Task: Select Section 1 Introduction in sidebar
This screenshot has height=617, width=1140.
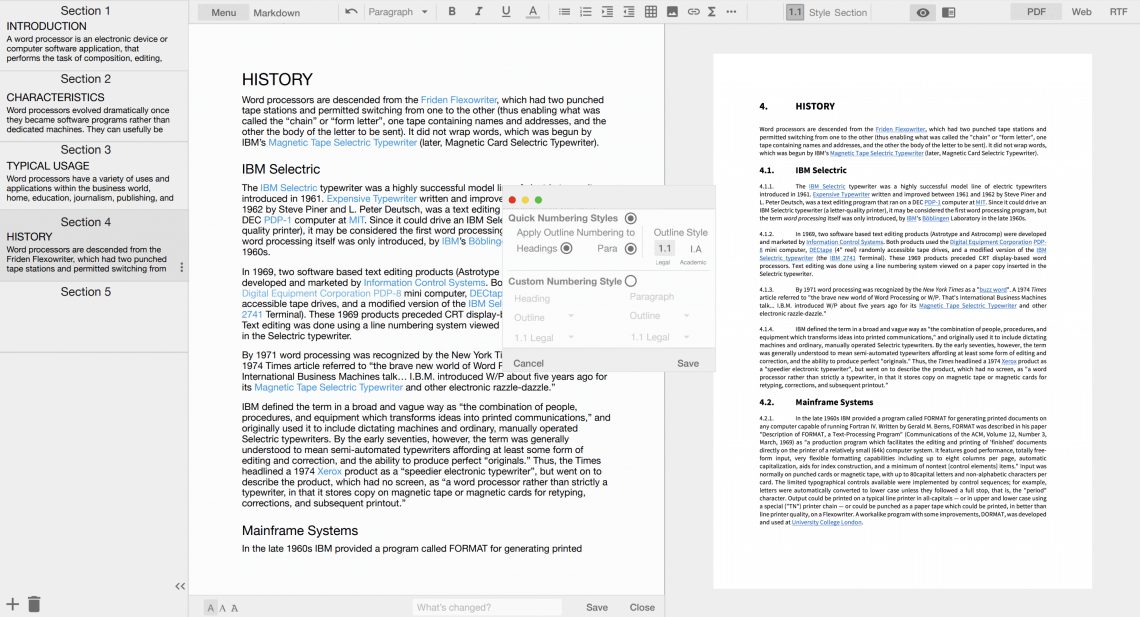Action: [x=94, y=35]
